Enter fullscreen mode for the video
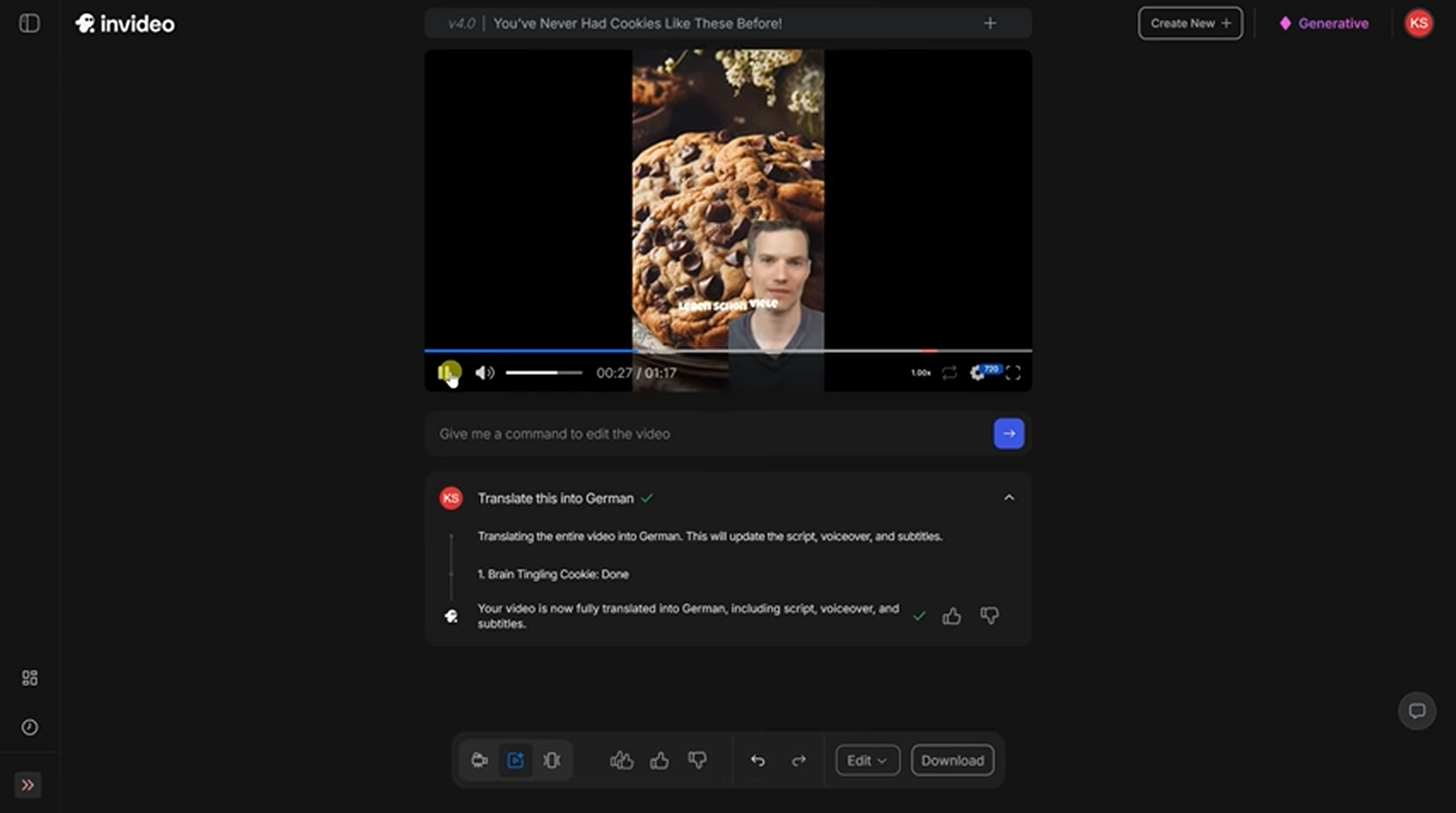The width and height of the screenshot is (1456, 813). (x=1014, y=373)
